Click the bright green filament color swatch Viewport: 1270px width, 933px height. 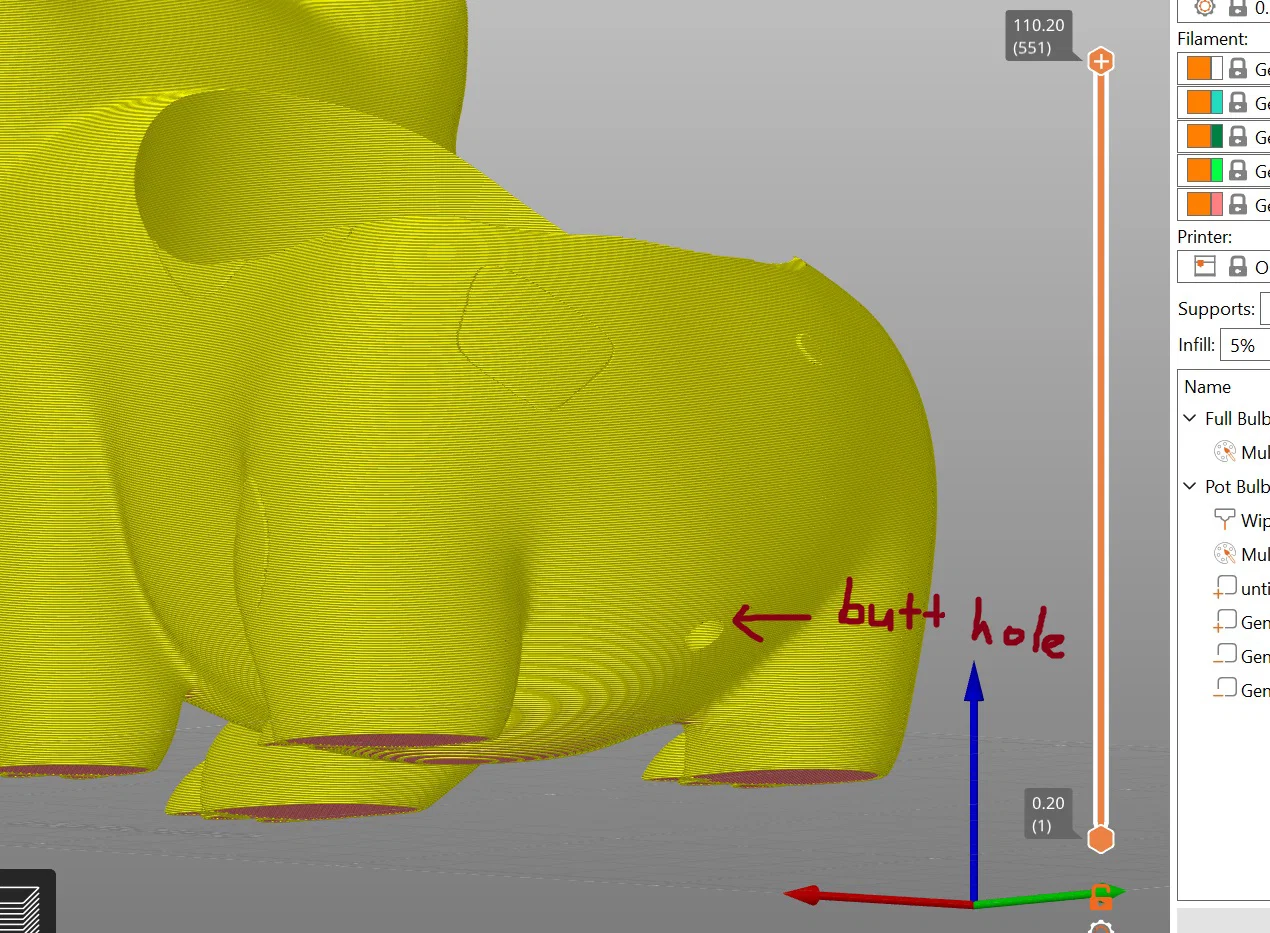click(1217, 170)
